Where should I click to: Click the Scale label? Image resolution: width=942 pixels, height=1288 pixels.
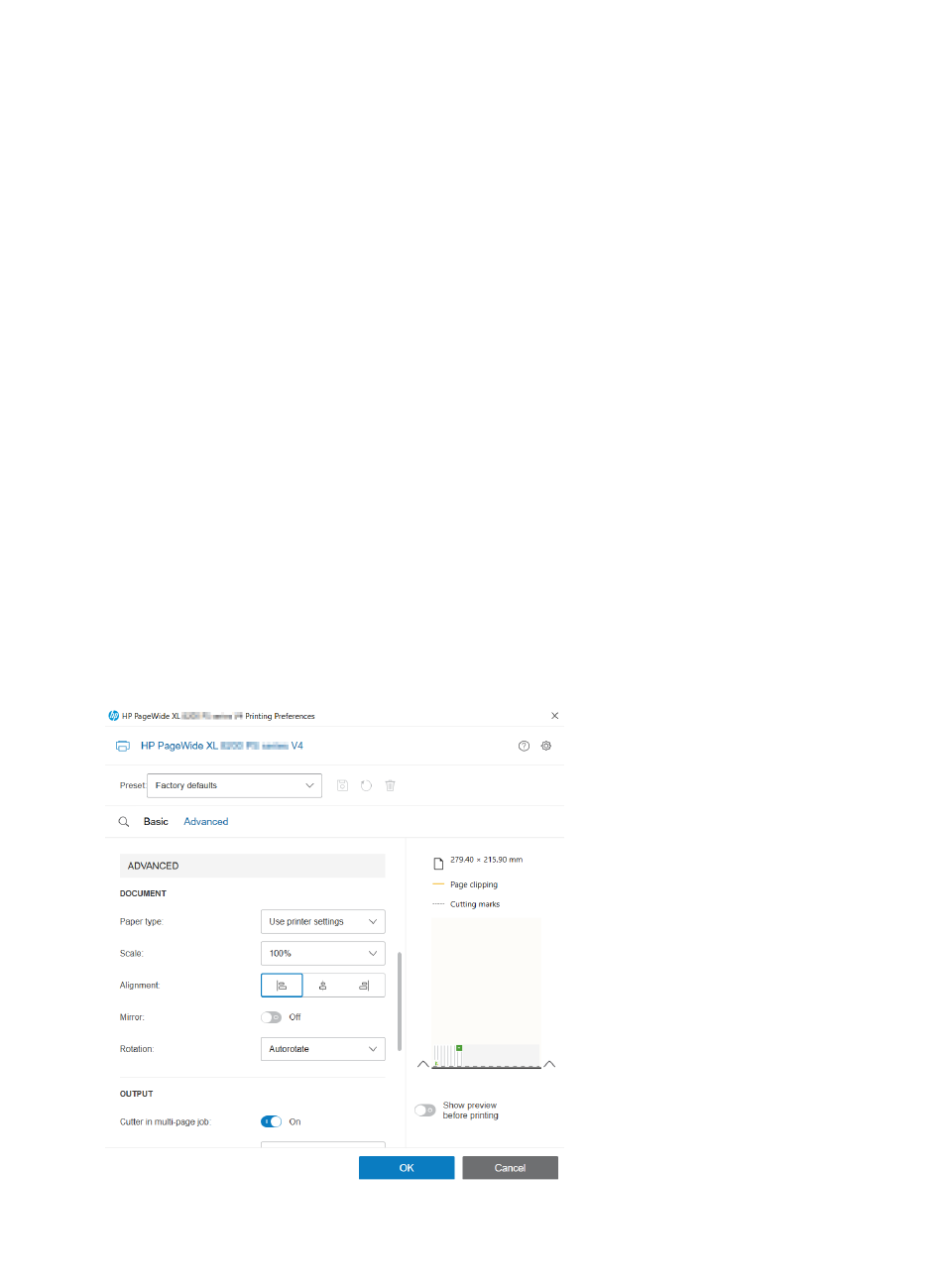point(132,954)
